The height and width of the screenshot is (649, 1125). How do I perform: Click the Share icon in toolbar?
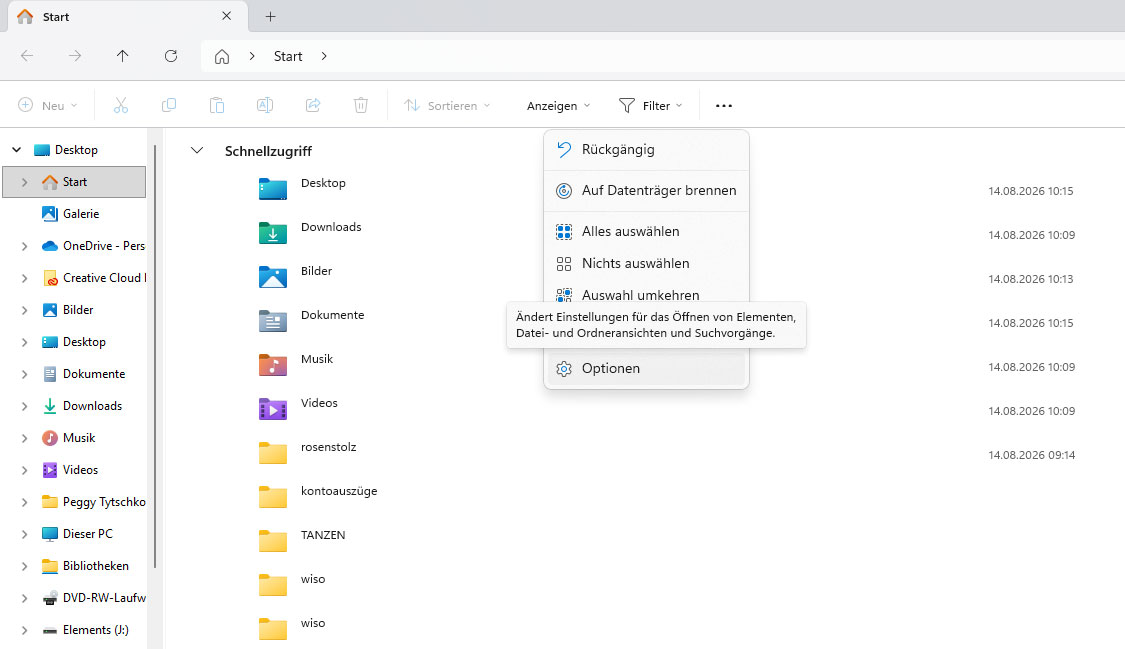(x=313, y=105)
